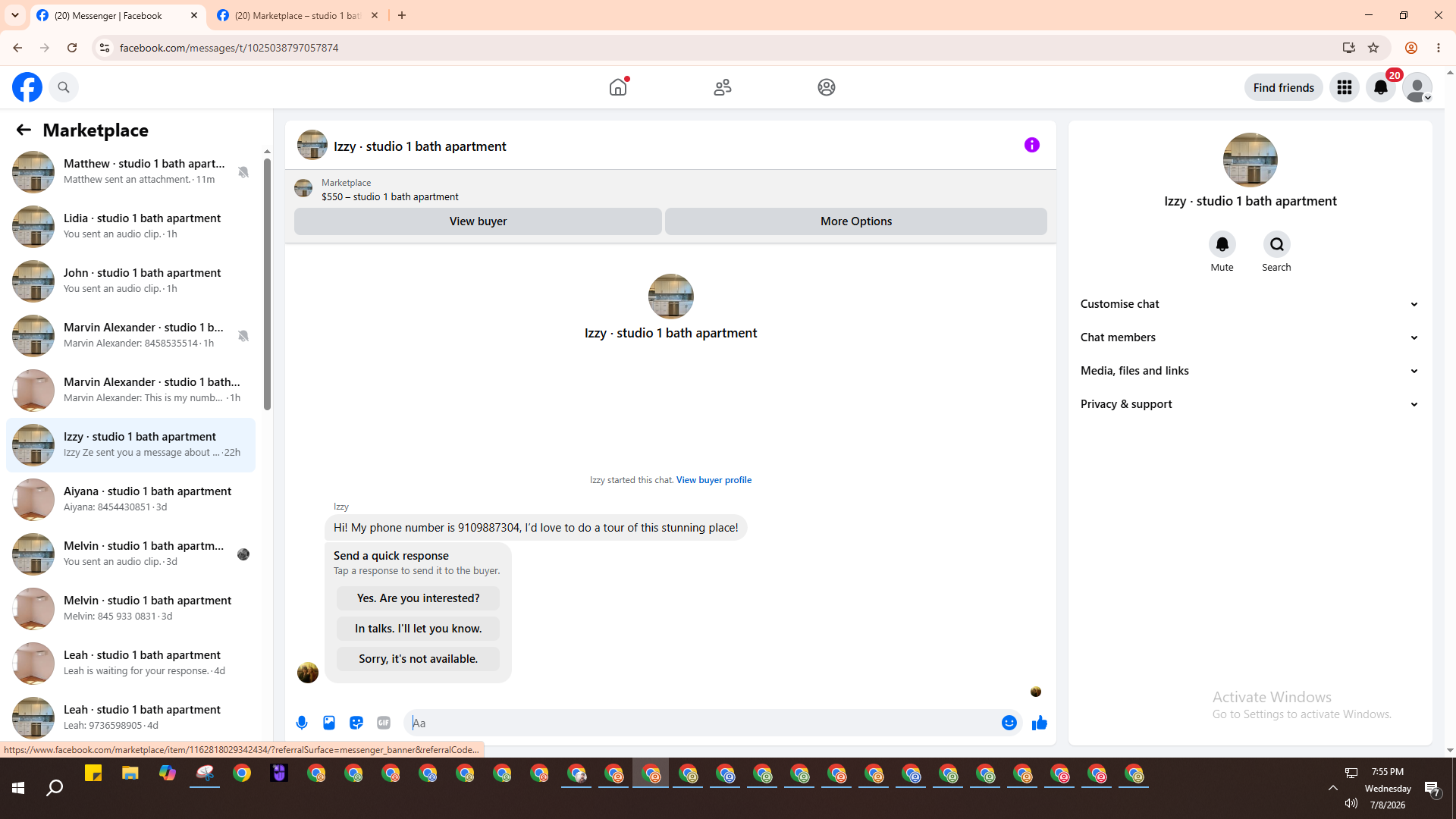Screen dimensions: 1456x819
Task: Open the Facebook menu grid icon
Action: tap(1345, 87)
